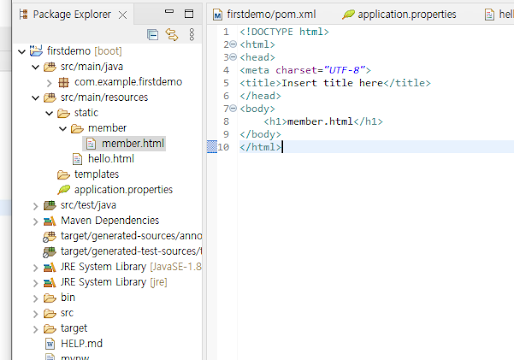The image size is (514, 360).
Task: Place cursor in 'Insert title here' text
Action: [332, 83]
